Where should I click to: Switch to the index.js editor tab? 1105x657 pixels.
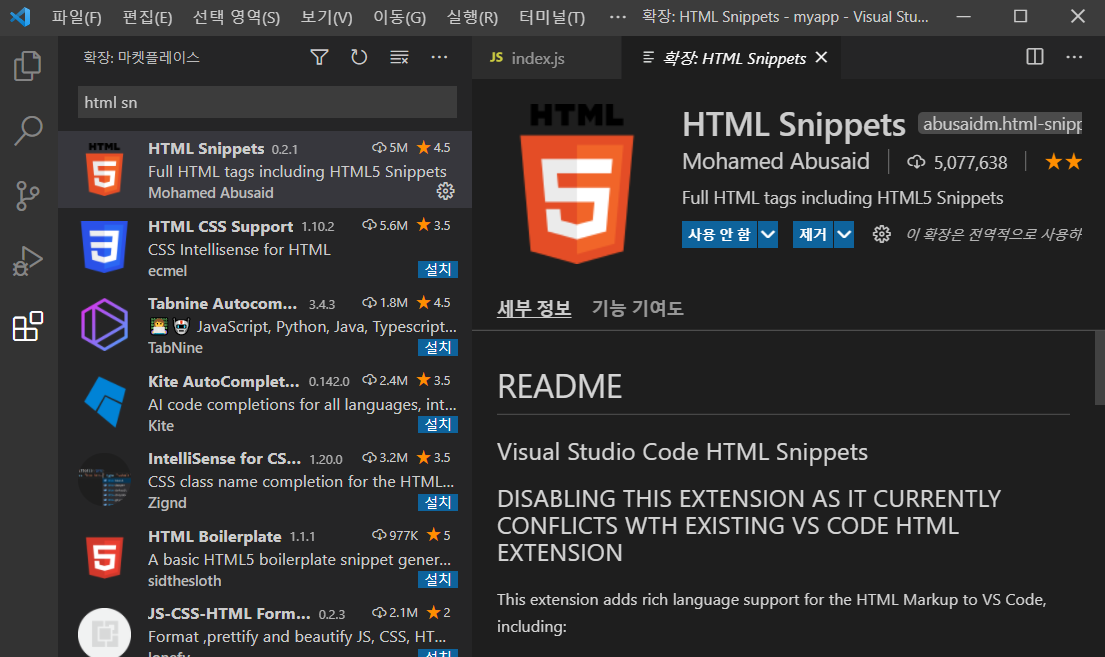[547, 58]
